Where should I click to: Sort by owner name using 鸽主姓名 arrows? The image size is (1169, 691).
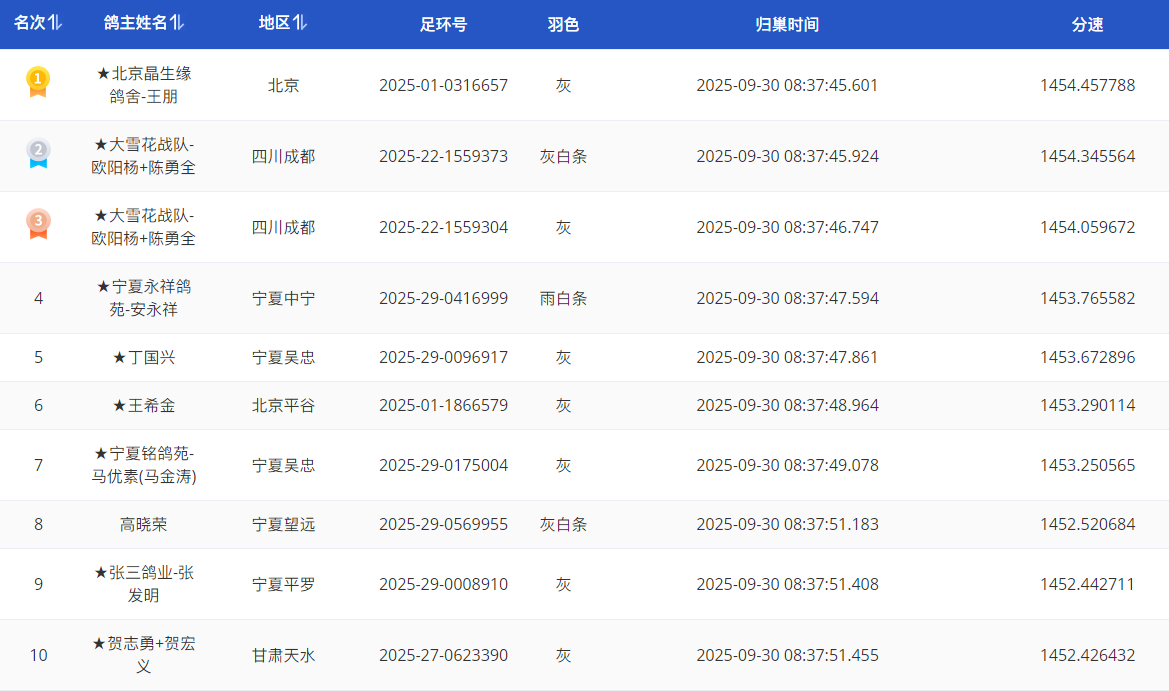pyautogui.click(x=177, y=24)
